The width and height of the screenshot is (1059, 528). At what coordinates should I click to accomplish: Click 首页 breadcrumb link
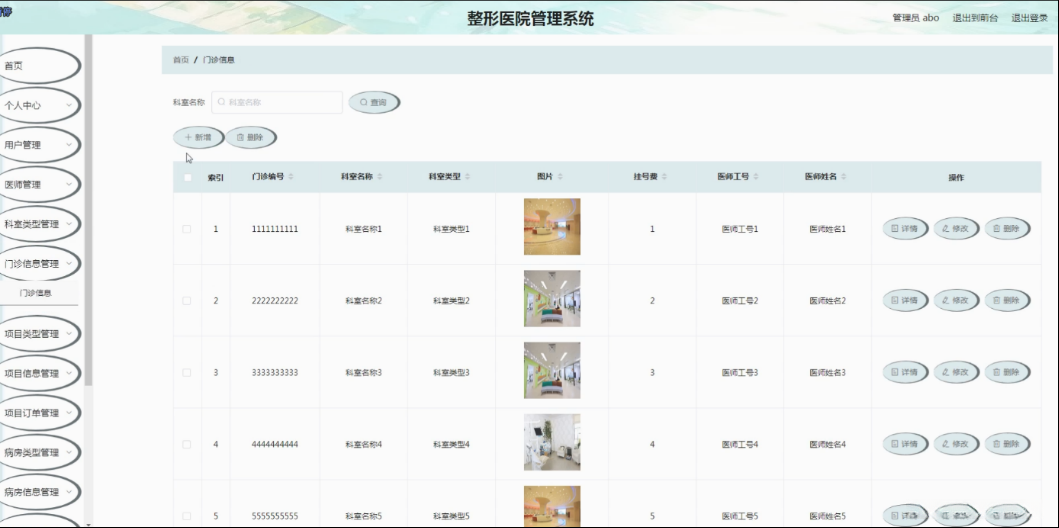click(180, 60)
